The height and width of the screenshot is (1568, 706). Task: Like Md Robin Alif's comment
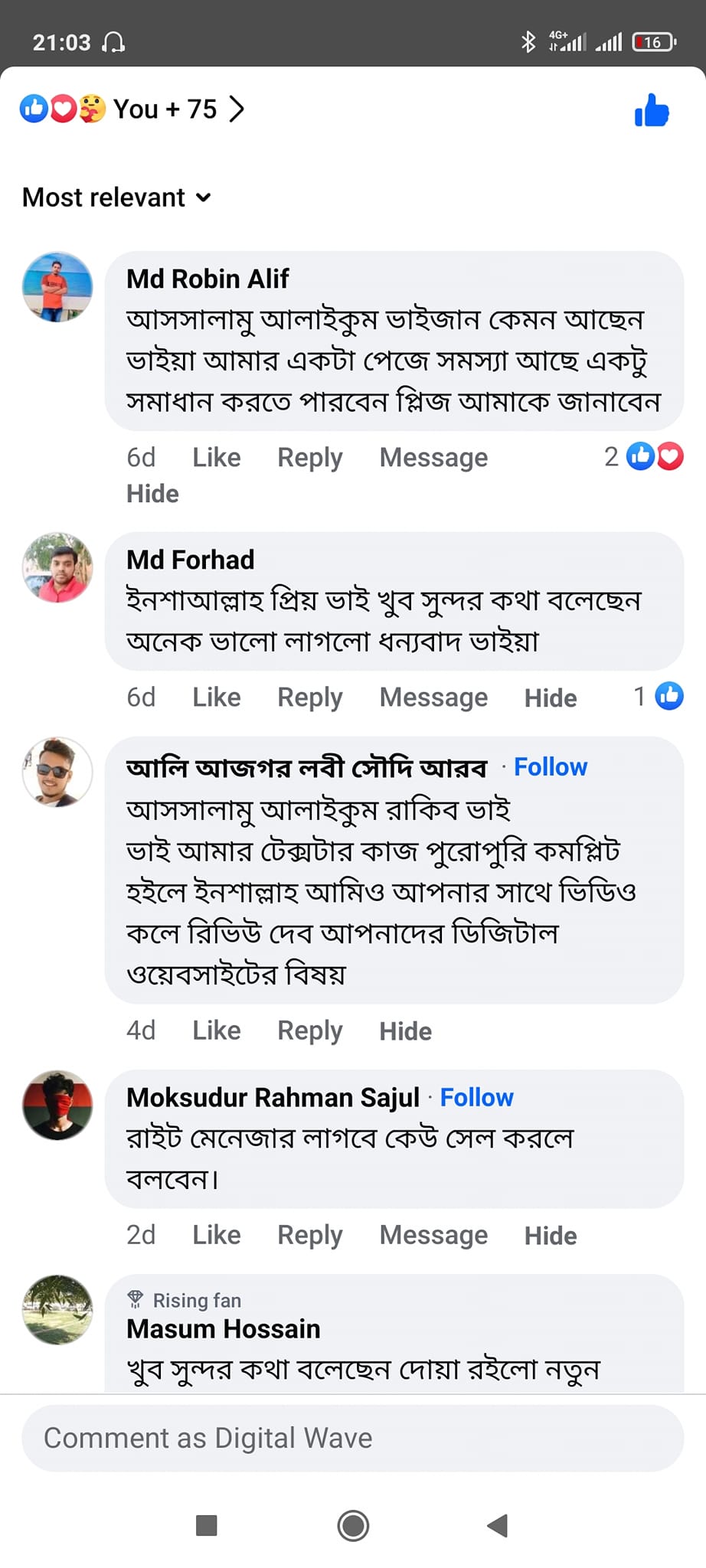216,458
